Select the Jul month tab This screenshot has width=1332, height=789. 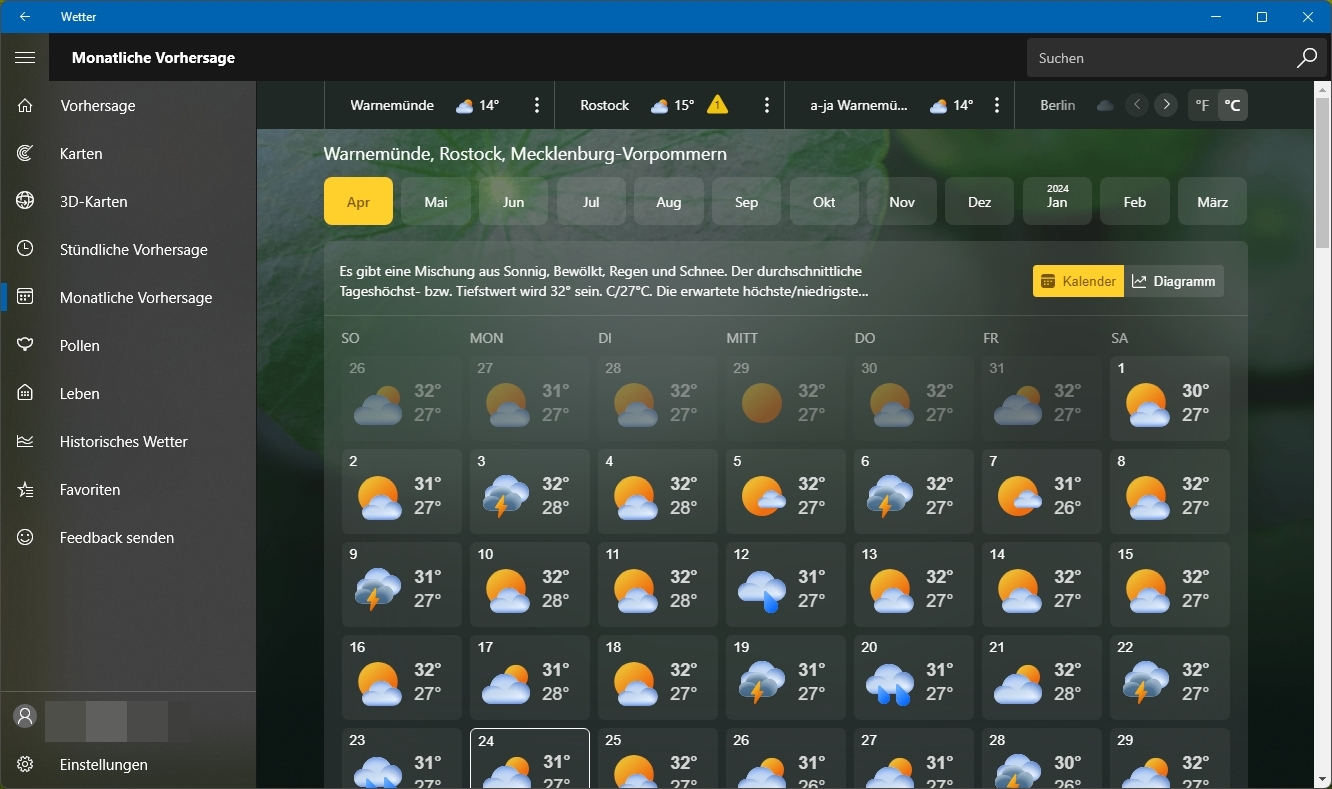[x=591, y=202]
